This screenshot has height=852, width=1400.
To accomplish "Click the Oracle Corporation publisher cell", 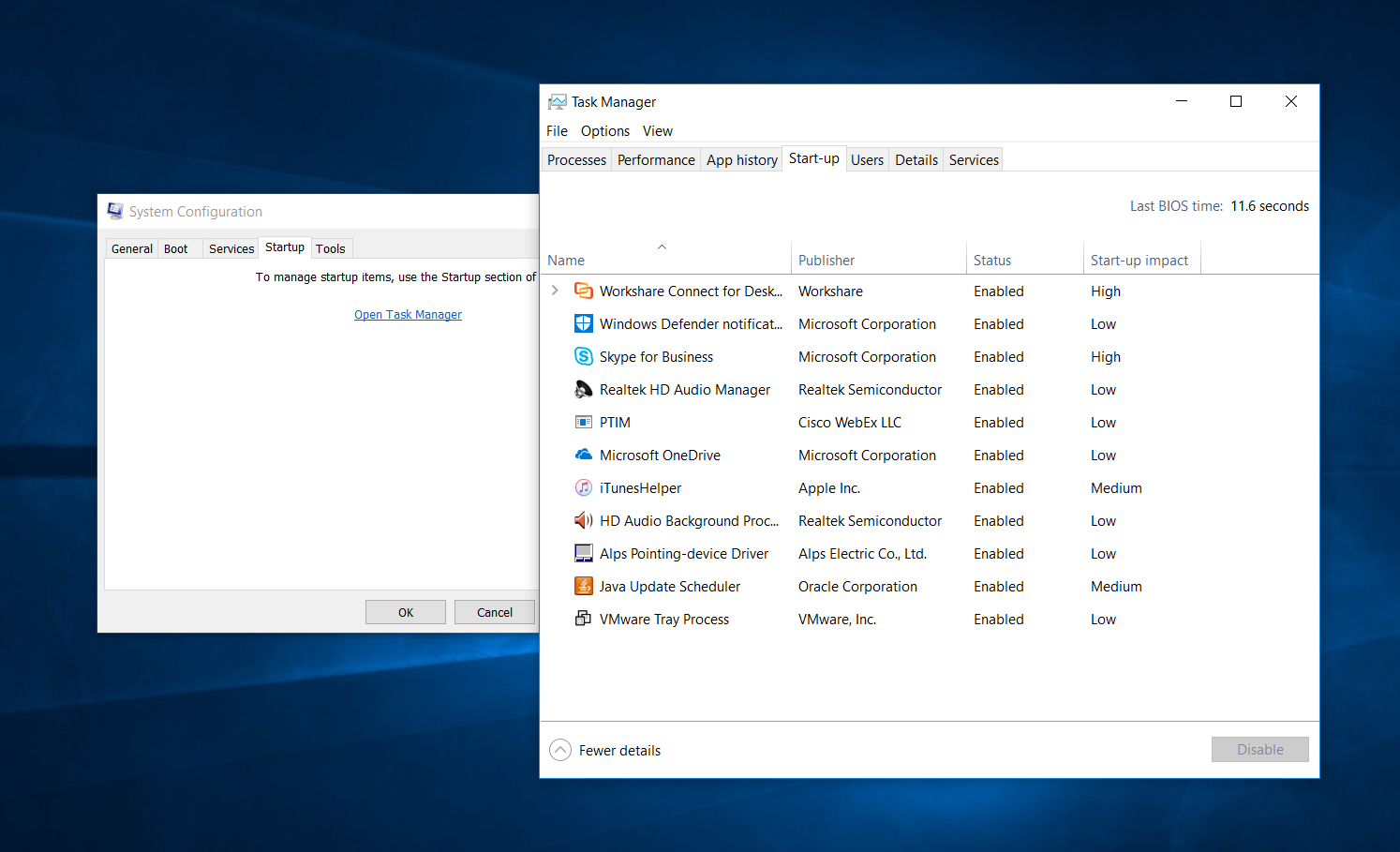I will (x=857, y=587).
